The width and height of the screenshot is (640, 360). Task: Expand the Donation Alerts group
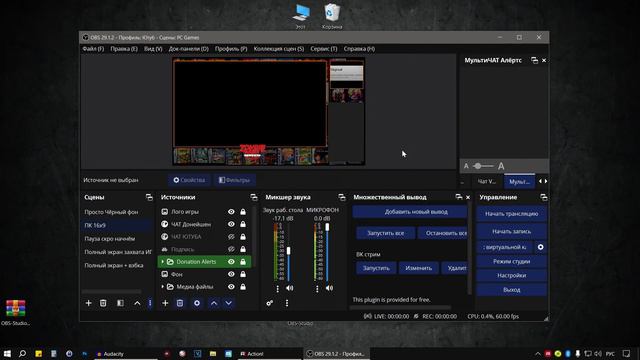click(163, 262)
